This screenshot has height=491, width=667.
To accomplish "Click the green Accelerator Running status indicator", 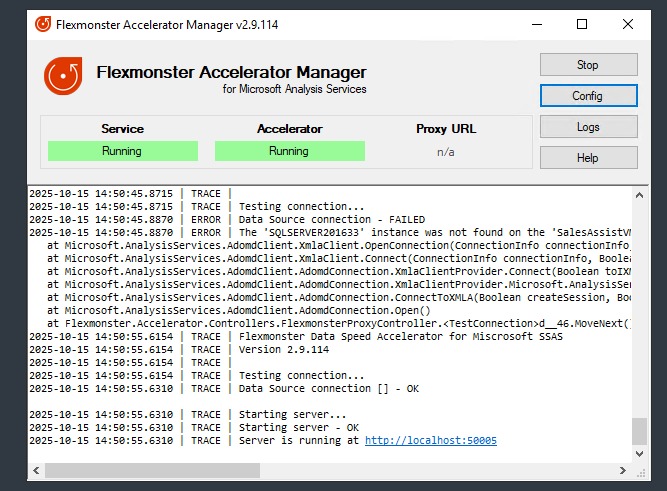I will coord(289,151).
